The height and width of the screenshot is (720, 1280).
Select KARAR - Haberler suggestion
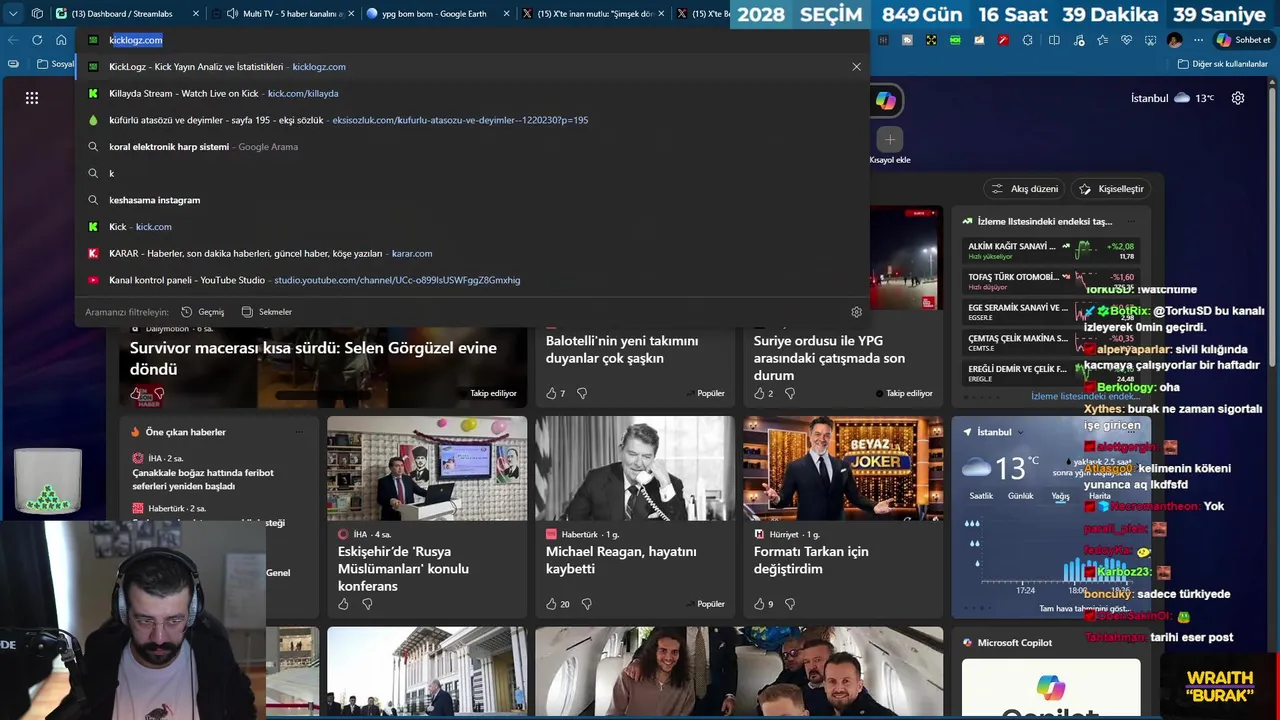tap(471, 253)
